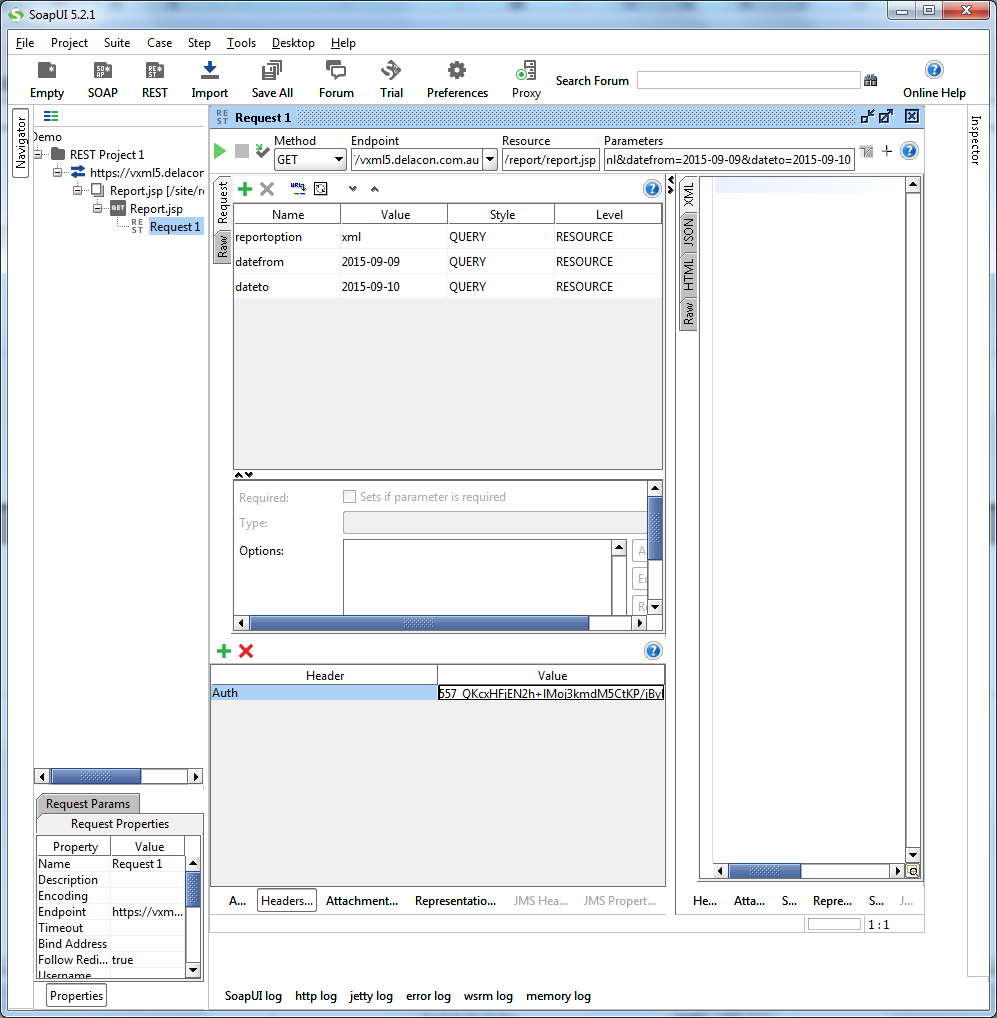The height and width of the screenshot is (1018, 997).
Task: Collapse the REST Project 1 tree node
Action: [x=38, y=155]
